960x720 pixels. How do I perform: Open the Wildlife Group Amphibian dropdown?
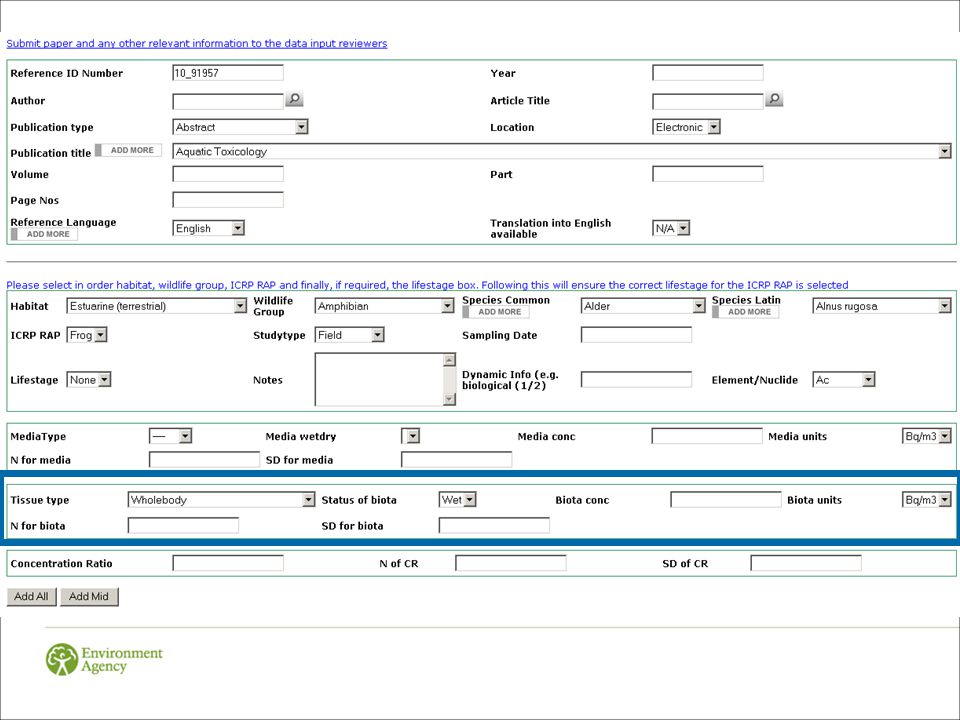[384, 306]
